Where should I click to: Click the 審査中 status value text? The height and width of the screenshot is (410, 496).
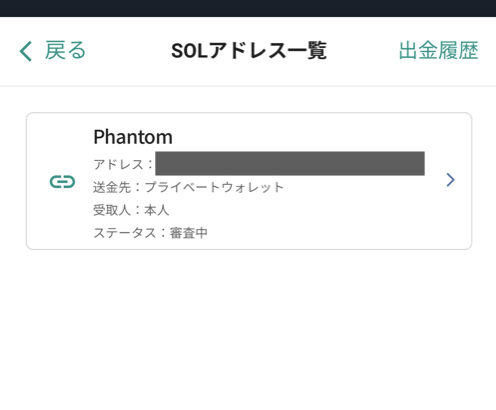(189, 233)
